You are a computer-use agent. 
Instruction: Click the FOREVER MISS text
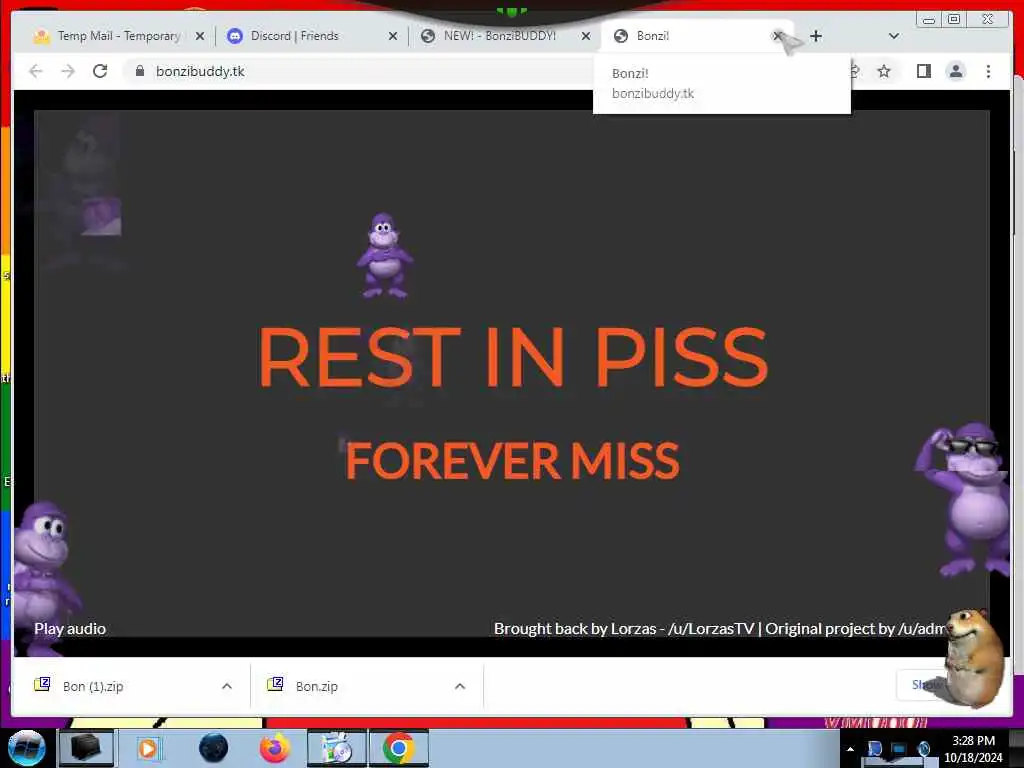tap(513, 461)
